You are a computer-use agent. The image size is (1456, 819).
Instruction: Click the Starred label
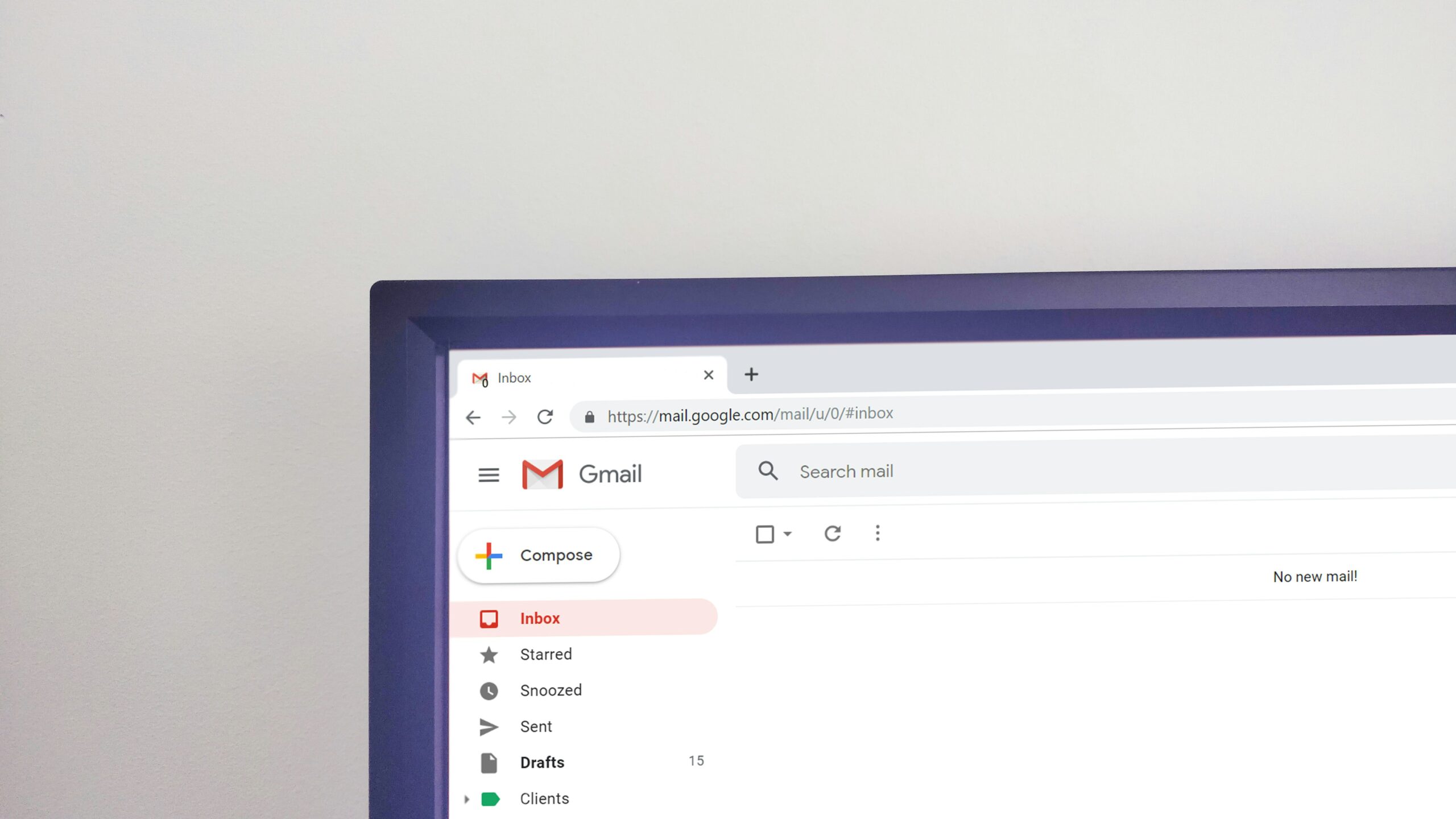pyautogui.click(x=545, y=653)
